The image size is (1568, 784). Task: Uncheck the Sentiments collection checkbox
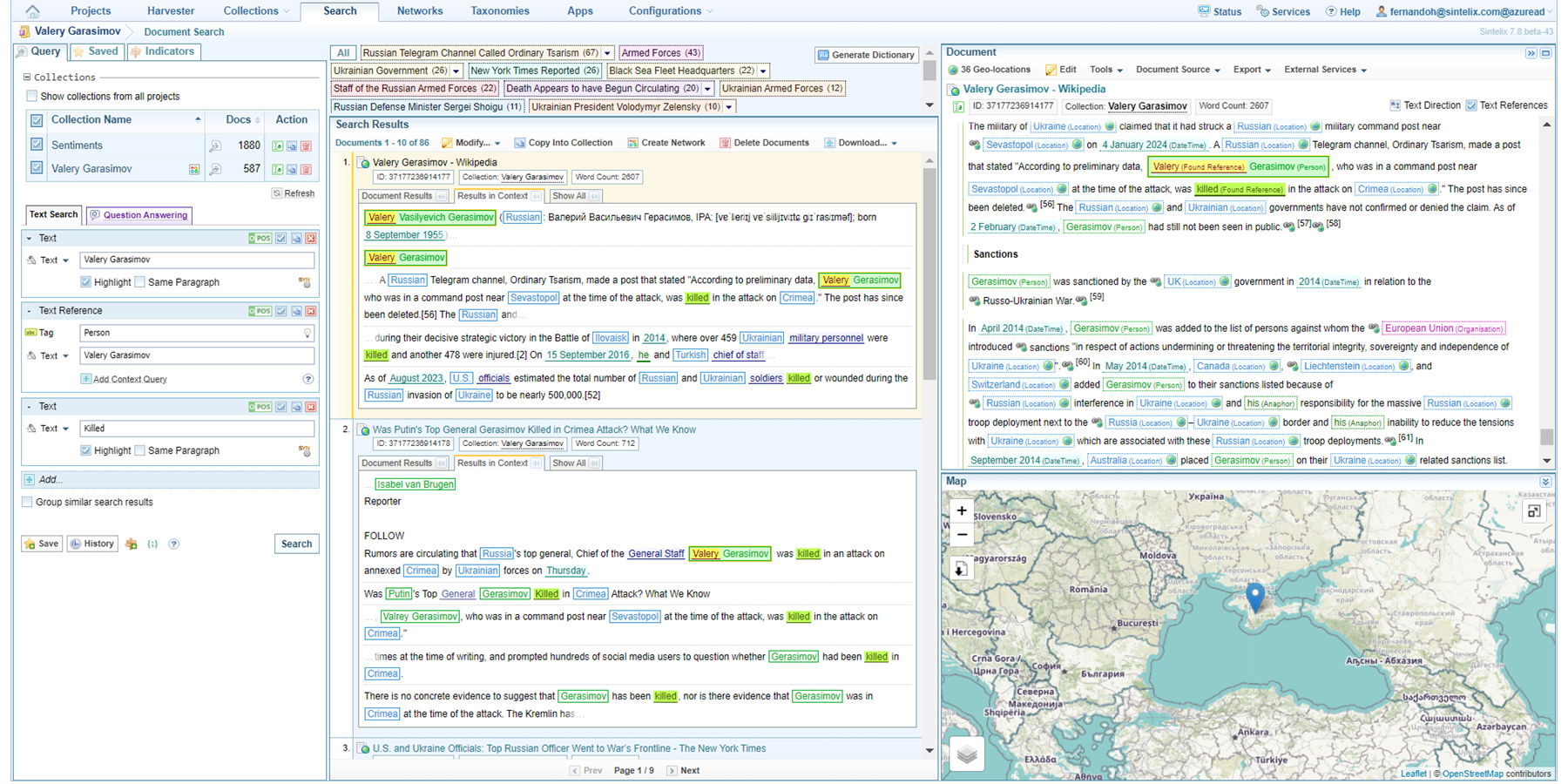37,145
